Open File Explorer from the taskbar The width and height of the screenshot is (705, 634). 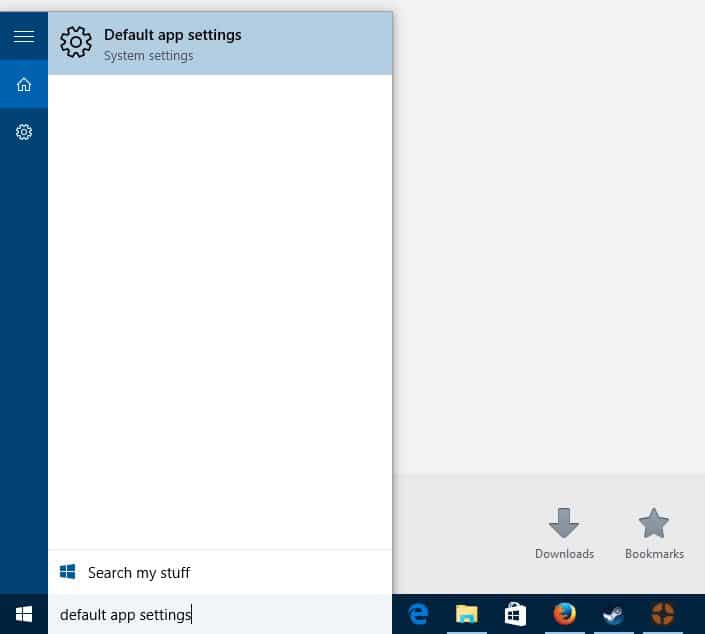[467, 614]
